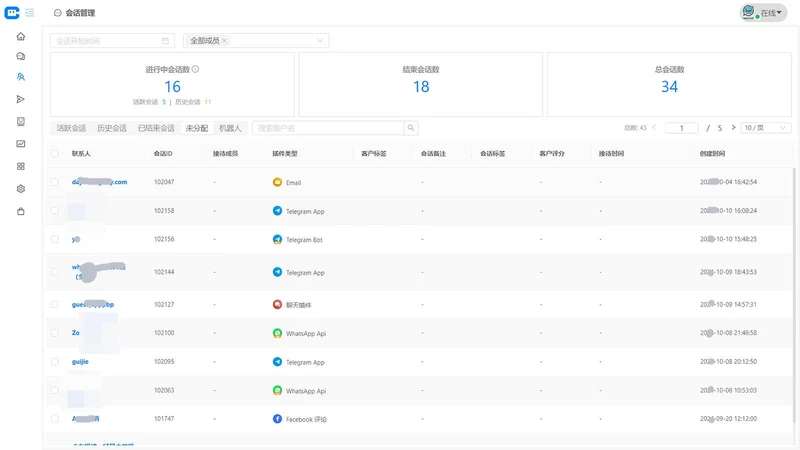Switch to 历史会话 tab
Screen dimensions: 800x450
(x=112, y=128)
